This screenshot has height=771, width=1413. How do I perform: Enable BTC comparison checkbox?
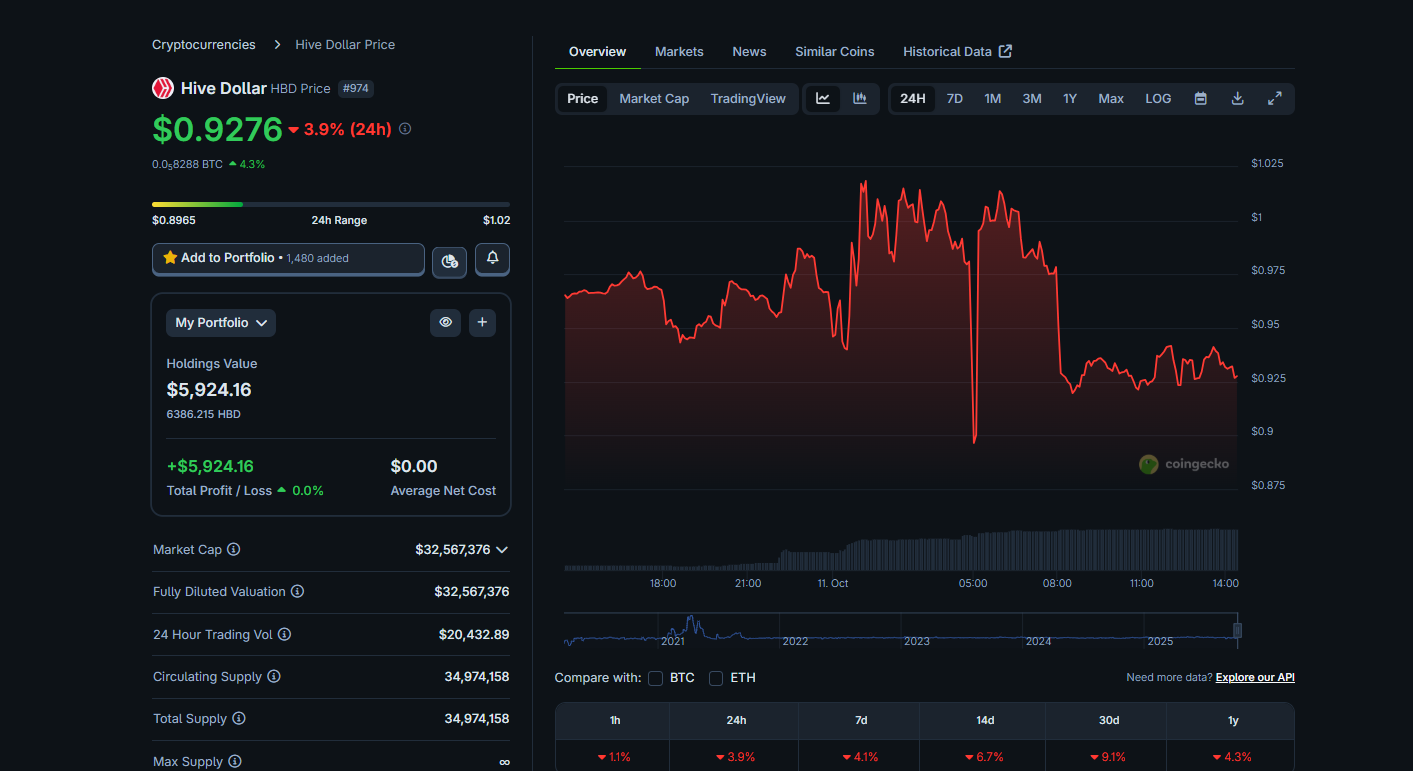point(656,678)
